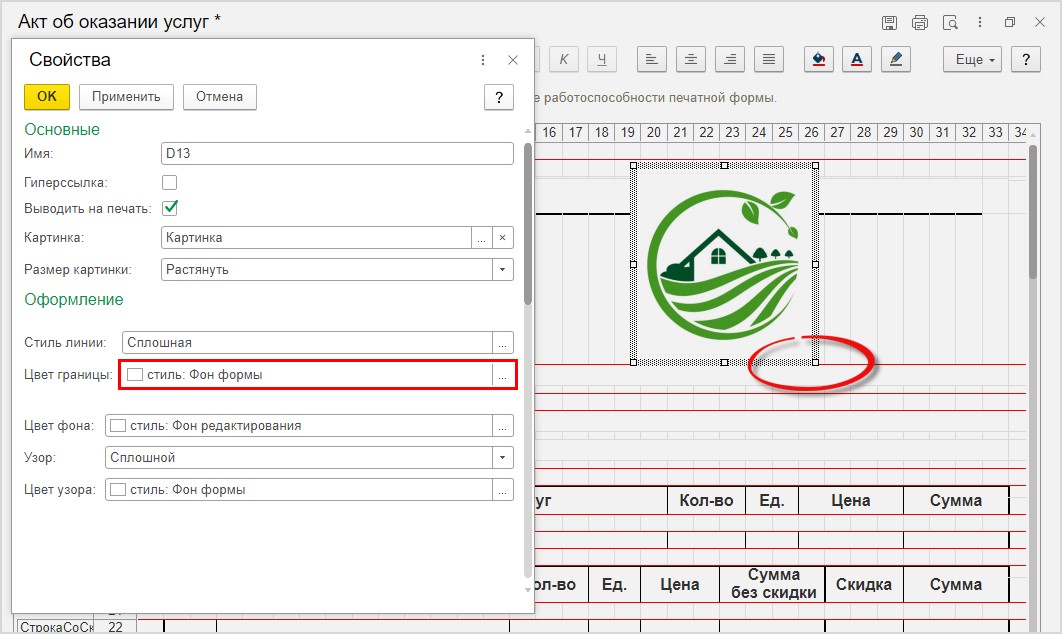This screenshot has height=634, width=1062.
Task: Open the Картинка selection ellipsis button
Action: coord(482,238)
